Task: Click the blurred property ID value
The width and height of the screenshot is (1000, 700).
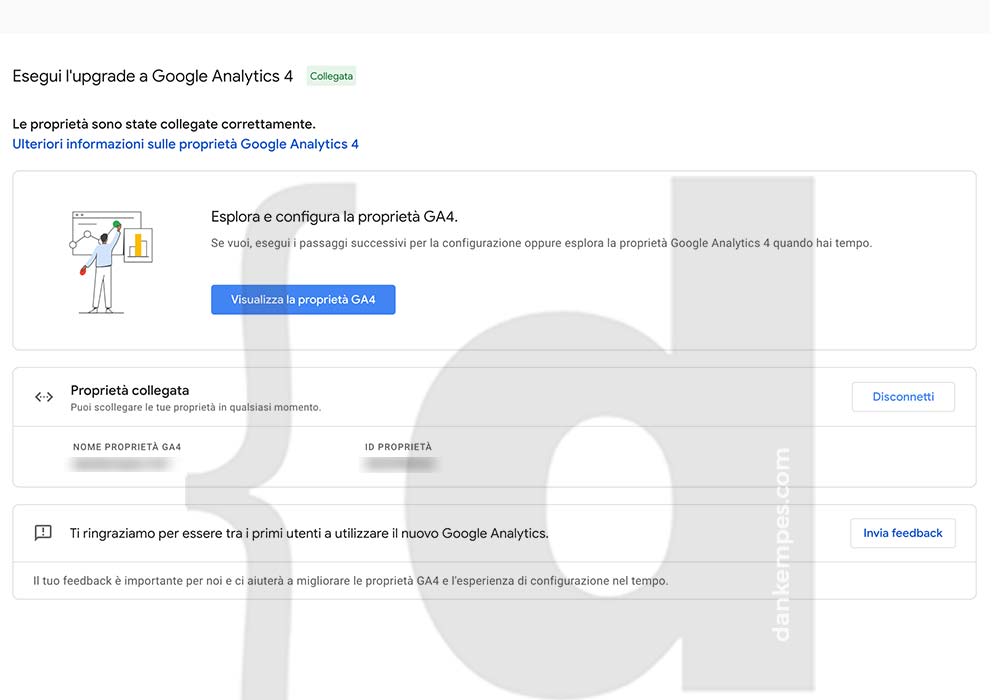Action: (399, 465)
